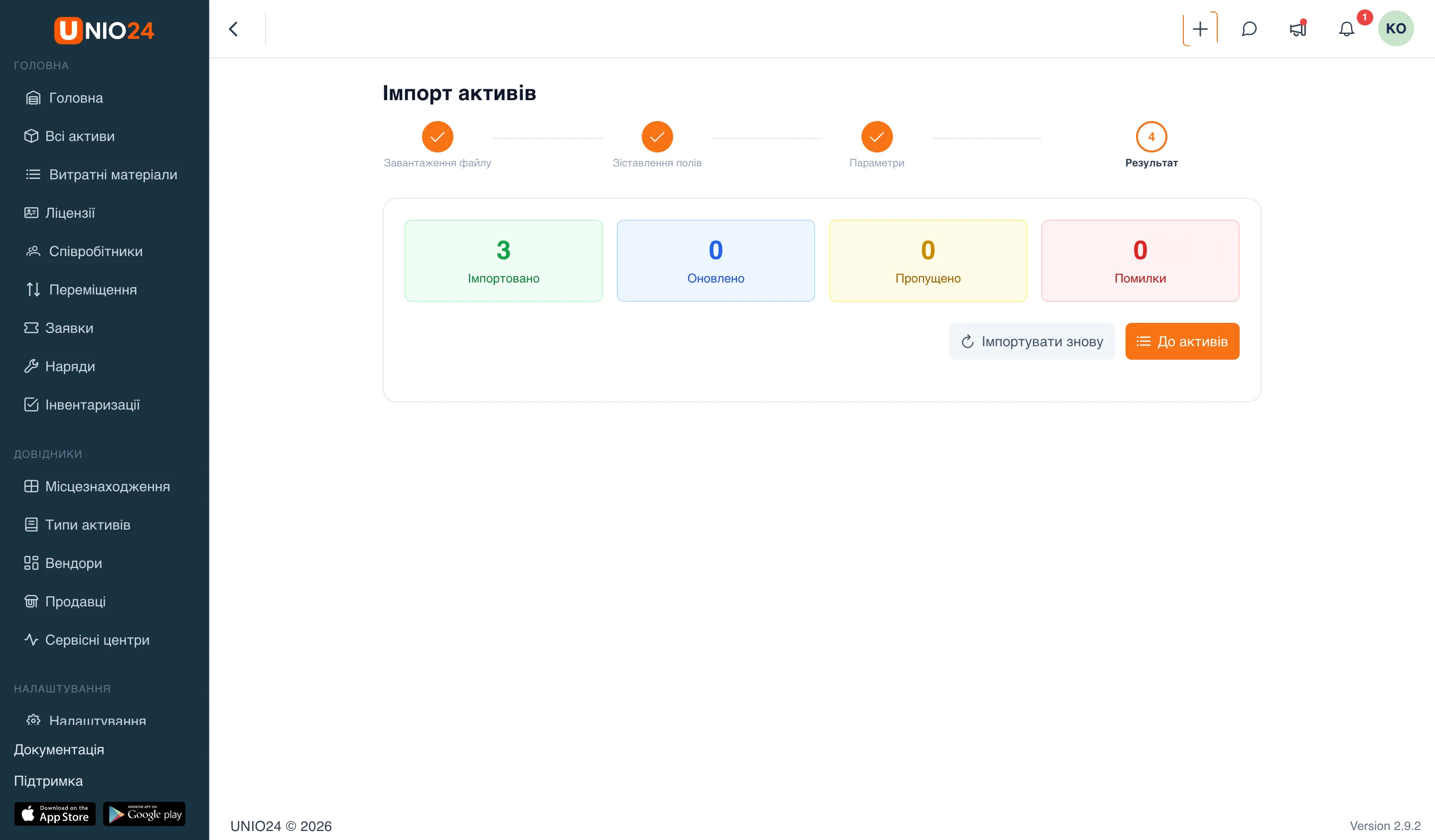
Task: Open the Підтримка link
Action: coord(48,781)
